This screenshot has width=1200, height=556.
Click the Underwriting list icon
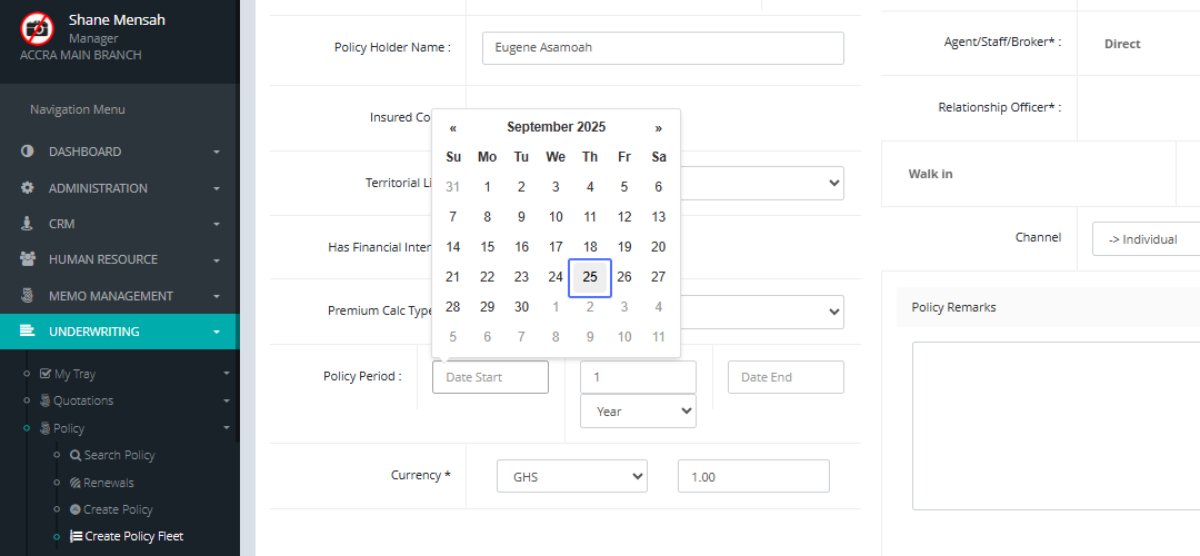28,331
